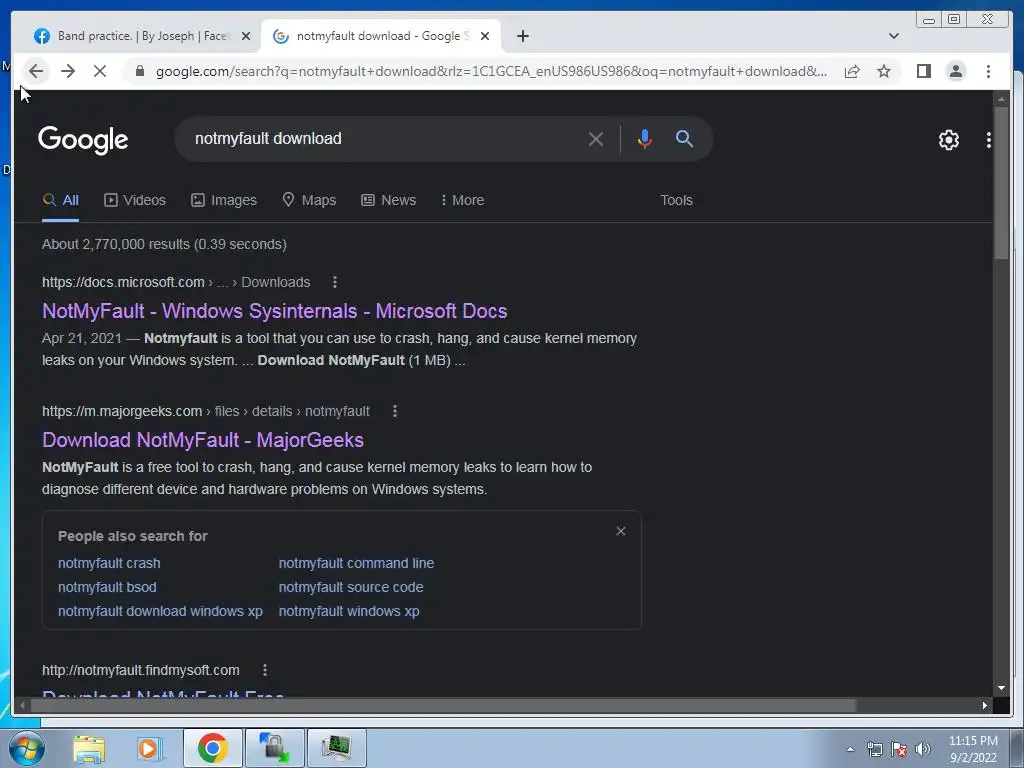
Task: Search for notmyfault windows xp
Action: pos(349,612)
